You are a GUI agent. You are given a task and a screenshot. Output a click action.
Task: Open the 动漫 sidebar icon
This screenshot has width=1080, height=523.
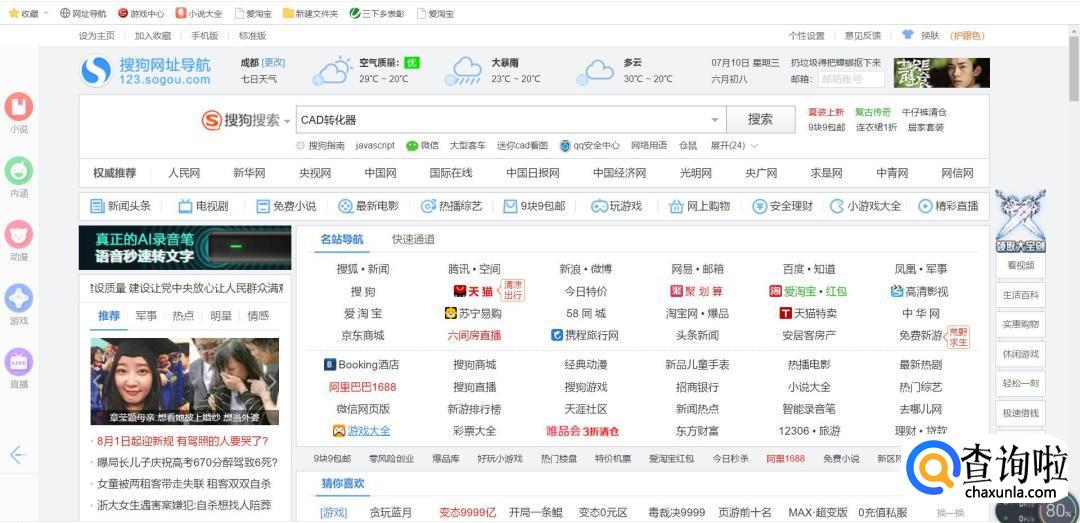click(x=19, y=236)
